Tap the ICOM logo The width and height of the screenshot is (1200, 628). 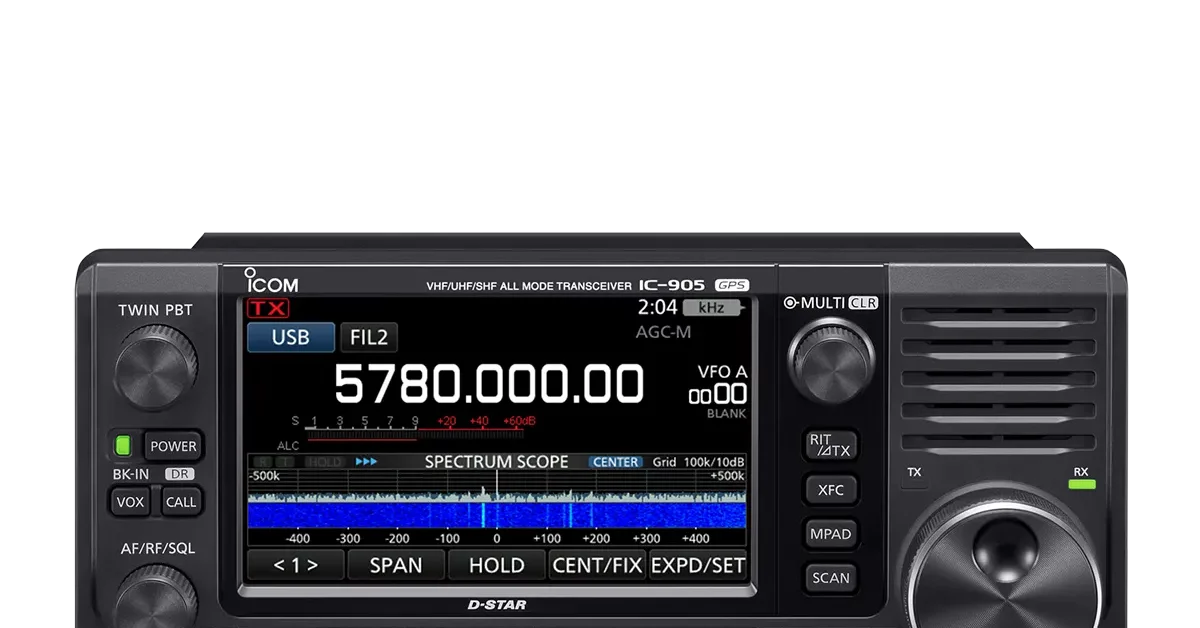click(271, 283)
